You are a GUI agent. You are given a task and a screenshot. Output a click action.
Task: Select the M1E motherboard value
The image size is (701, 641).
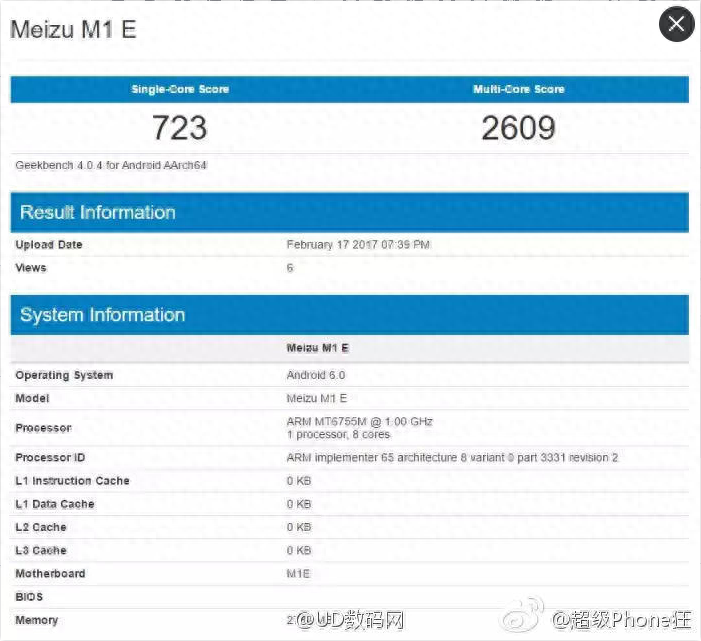(298, 574)
